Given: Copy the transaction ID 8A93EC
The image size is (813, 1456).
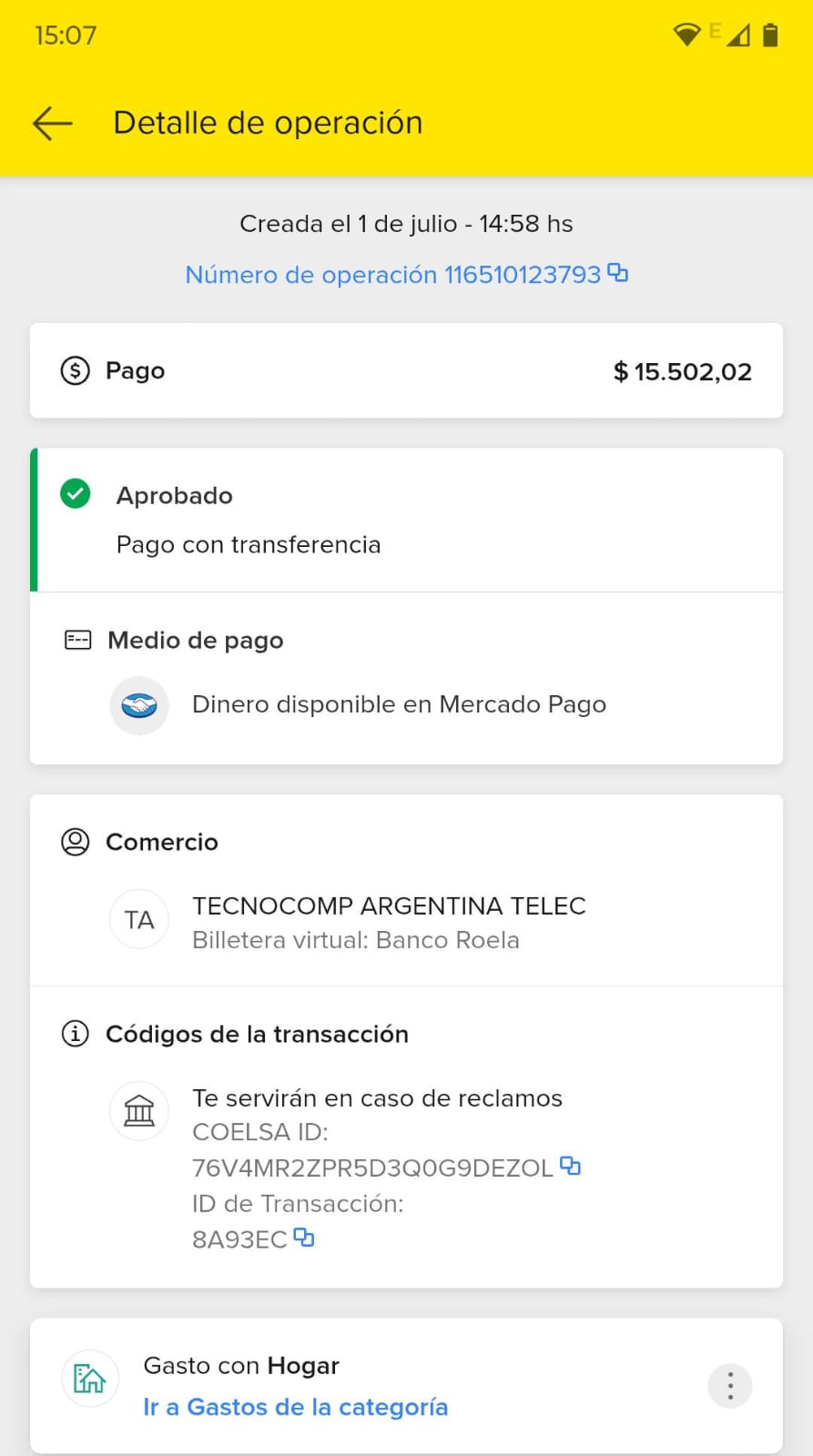Looking at the screenshot, I should tap(304, 1238).
